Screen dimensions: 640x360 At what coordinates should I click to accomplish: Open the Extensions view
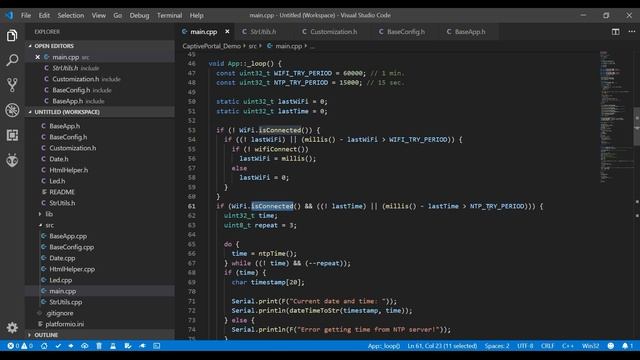(x=12, y=135)
